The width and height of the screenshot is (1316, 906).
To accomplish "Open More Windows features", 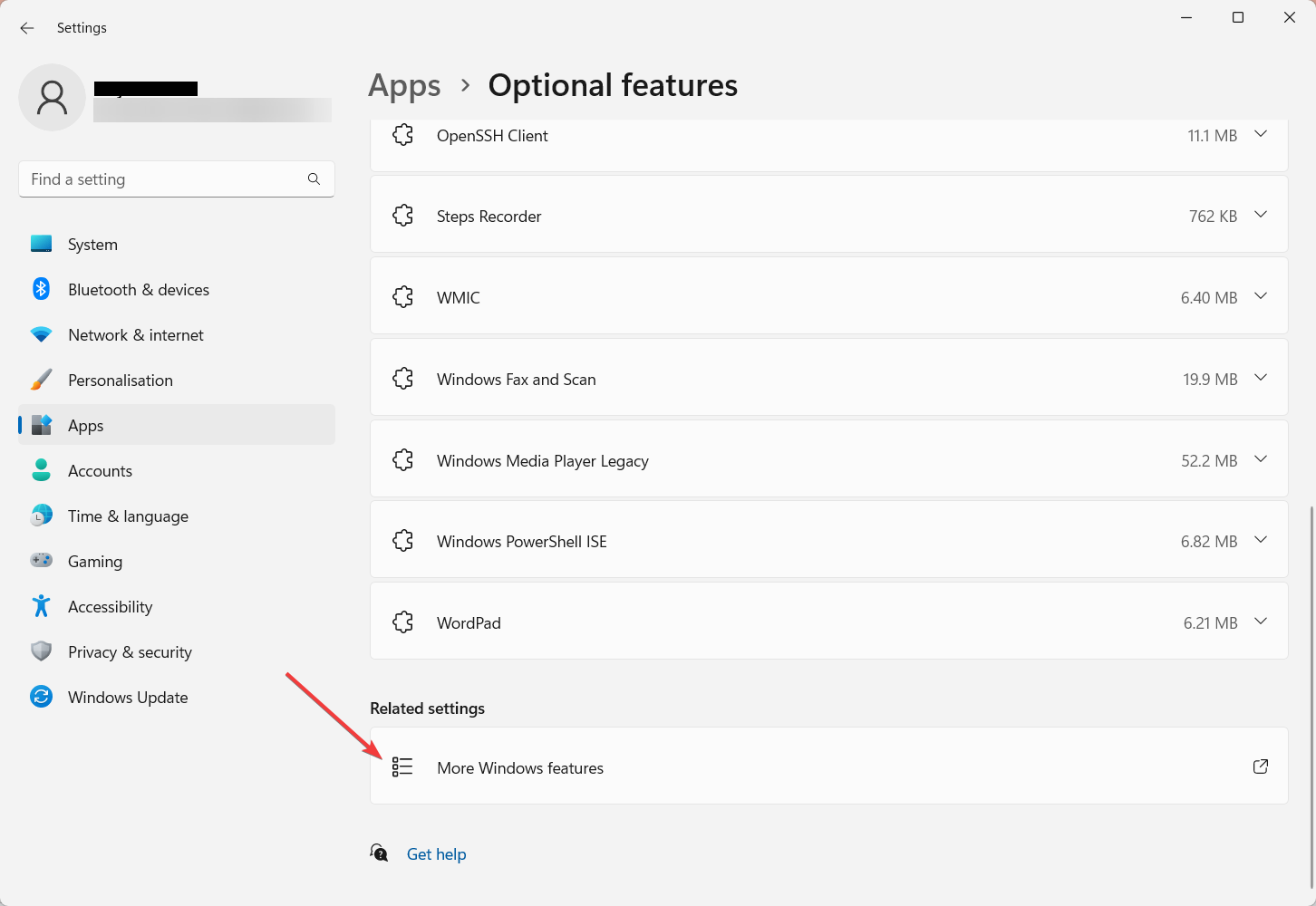I will coord(828,766).
